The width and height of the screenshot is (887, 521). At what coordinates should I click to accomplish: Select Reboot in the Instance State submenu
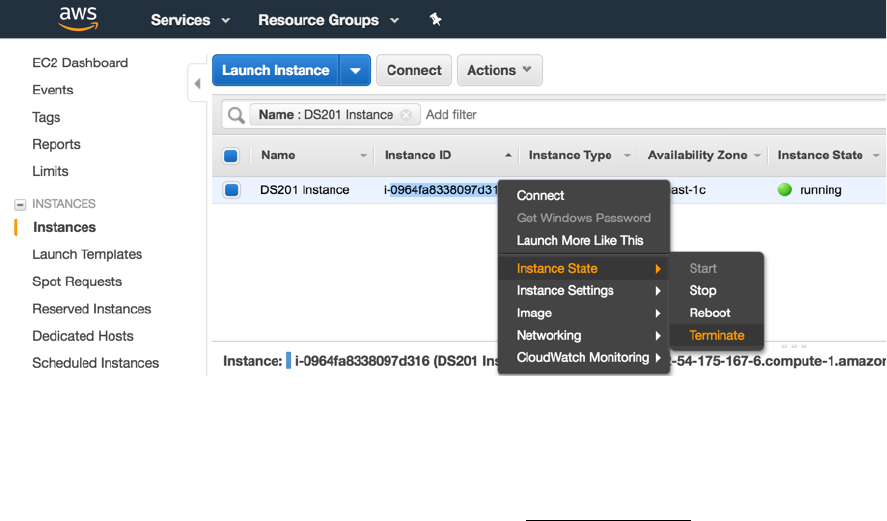pos(710,313)
